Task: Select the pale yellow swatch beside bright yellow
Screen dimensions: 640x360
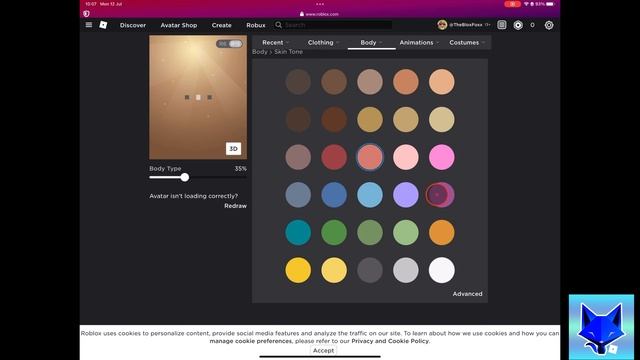Action: coord(334,270)
